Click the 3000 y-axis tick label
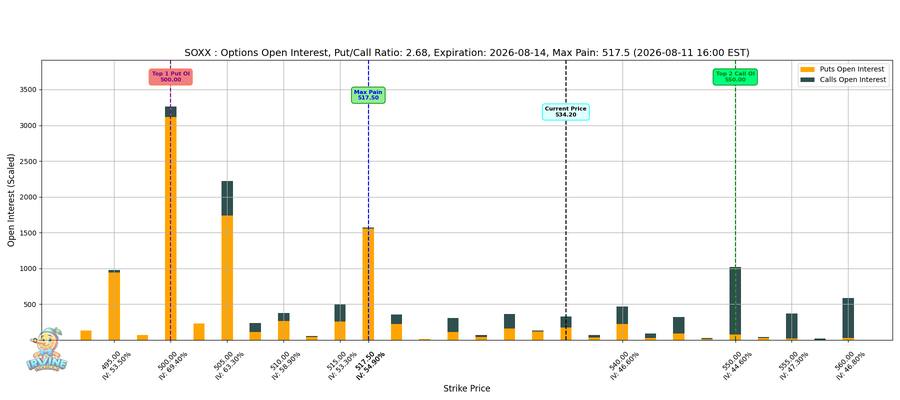The height and width of the screenshot is (400, 900). (x=28, y=126)
